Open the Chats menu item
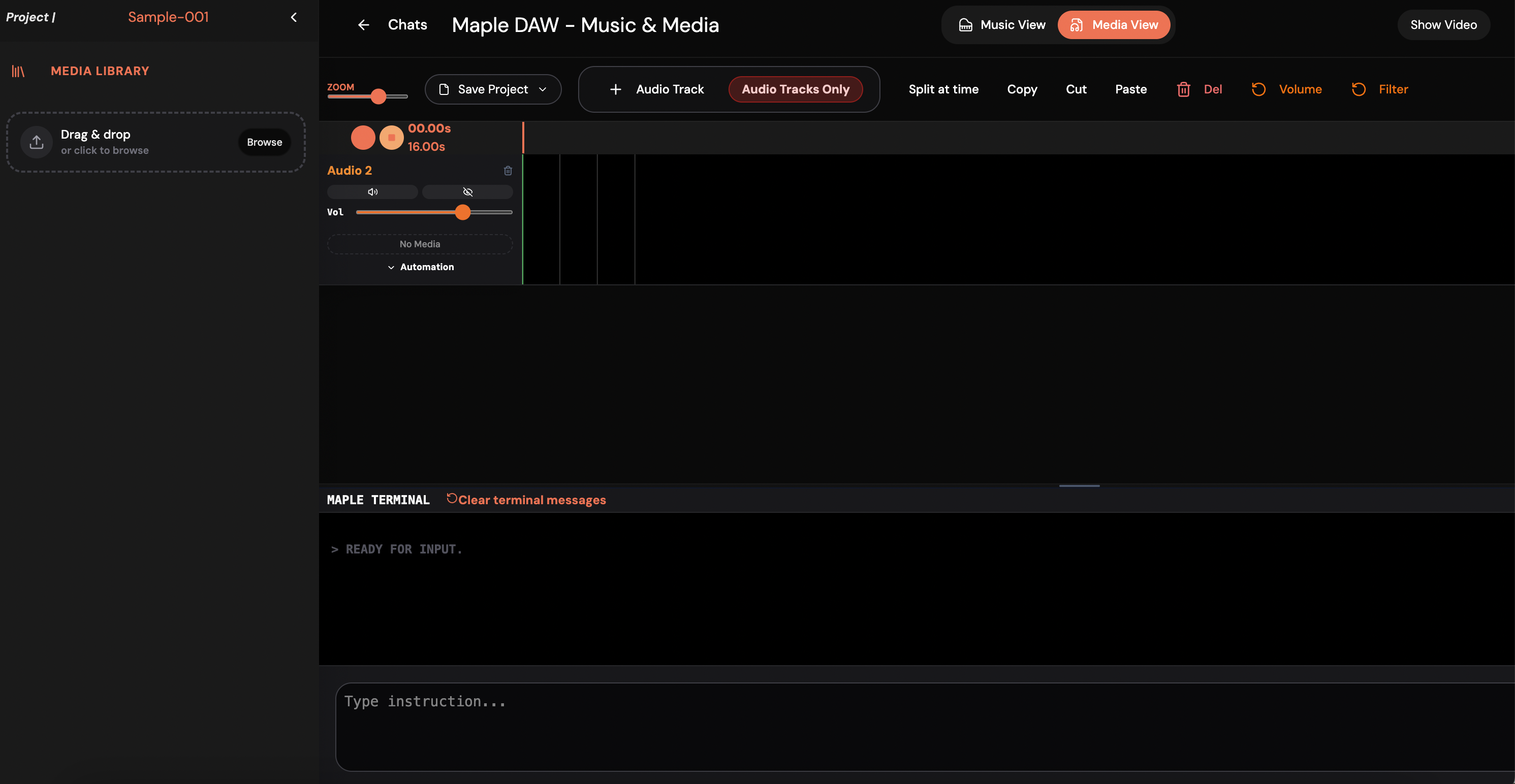The width and height of the screenshot is (1515, 784). pos(407,25)
